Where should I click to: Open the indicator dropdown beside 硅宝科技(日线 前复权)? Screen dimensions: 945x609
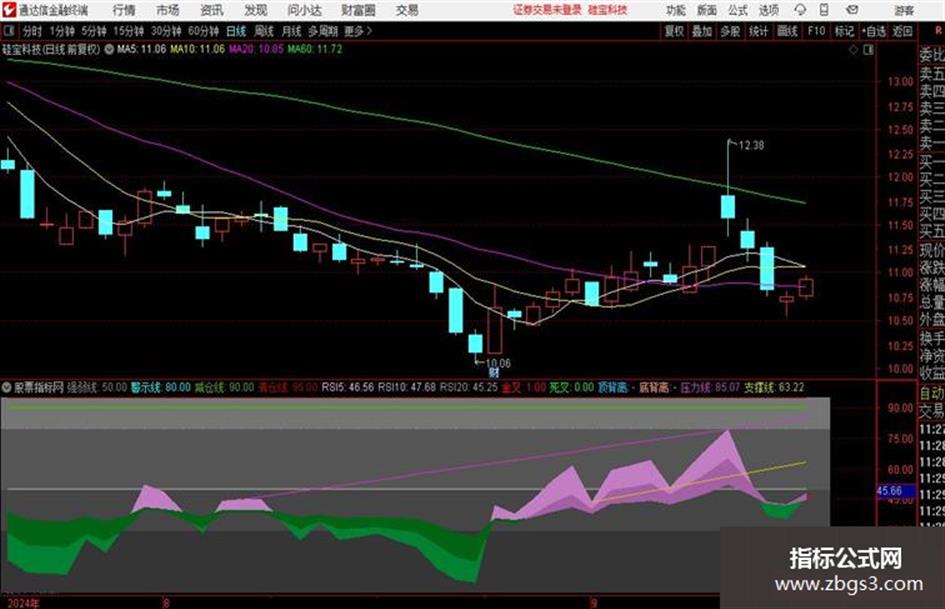pos(109,49)
